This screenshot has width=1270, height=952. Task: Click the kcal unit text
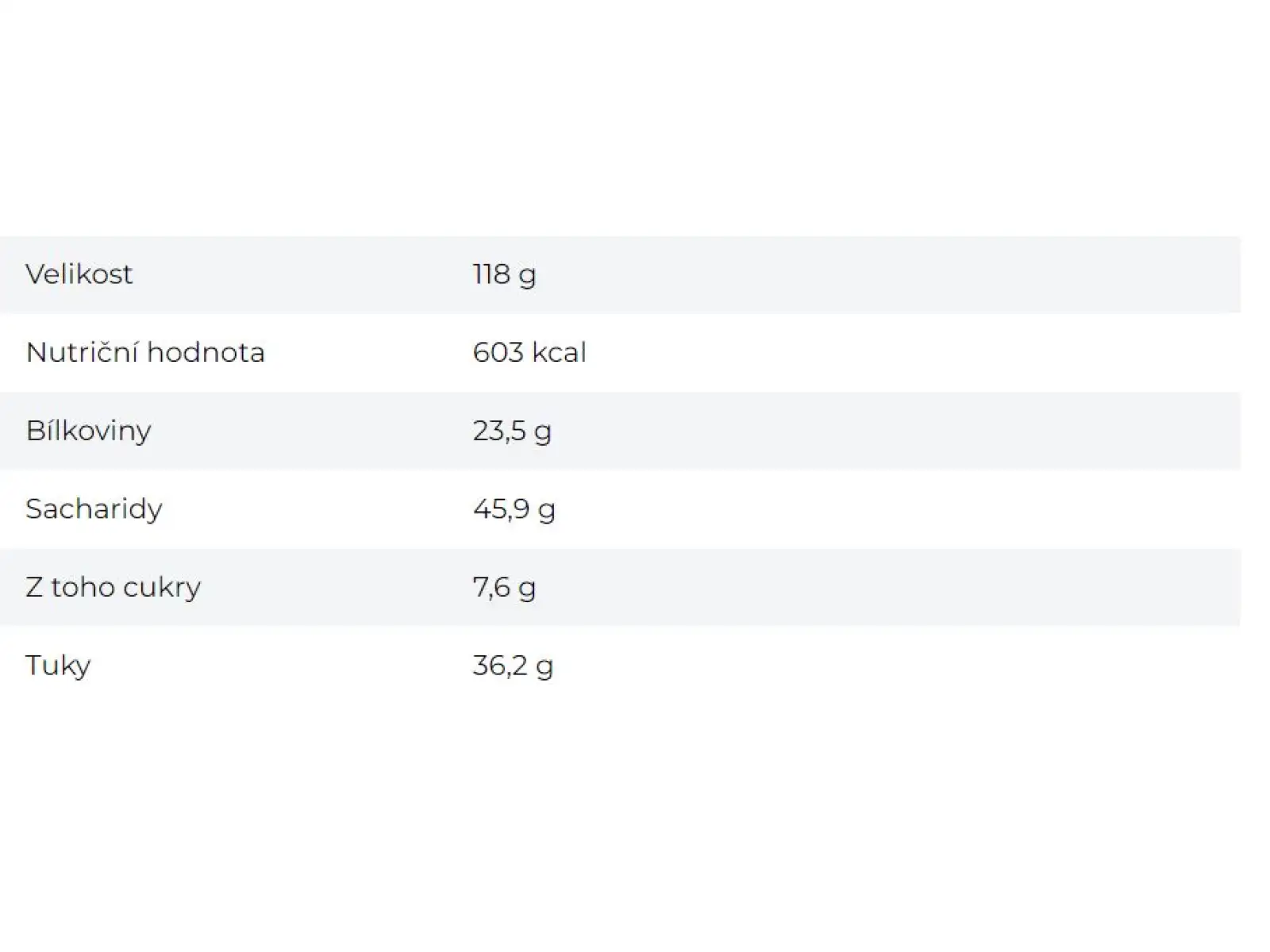point(559,351)
